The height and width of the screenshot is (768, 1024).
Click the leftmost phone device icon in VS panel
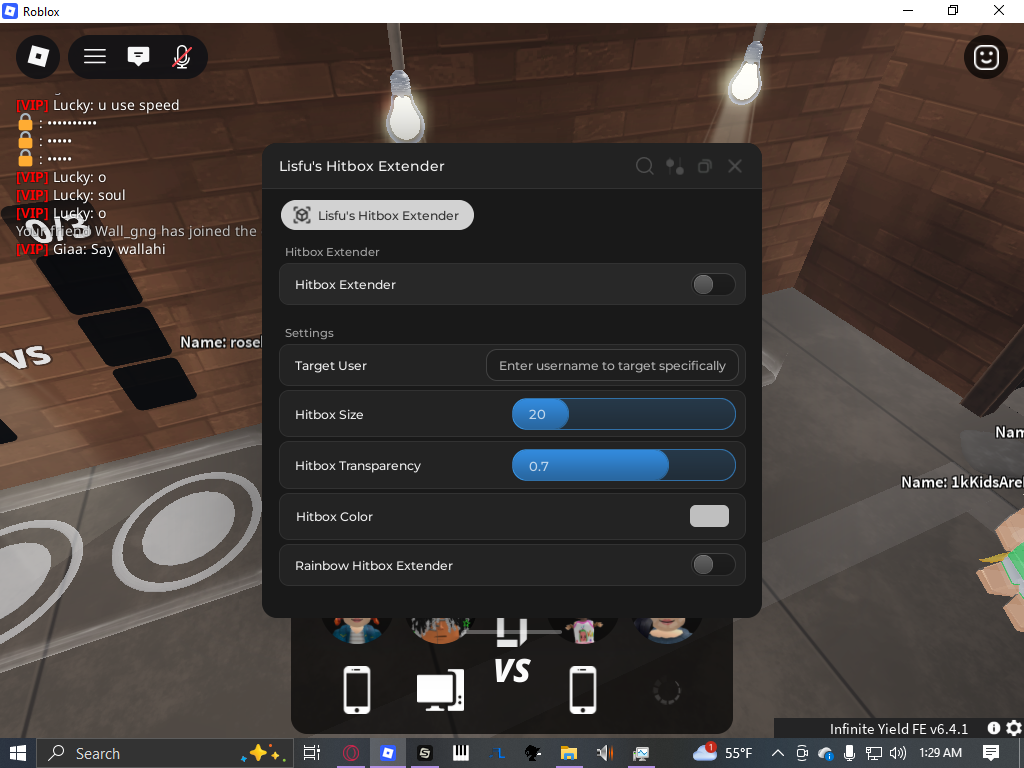[x=357, y=690]
